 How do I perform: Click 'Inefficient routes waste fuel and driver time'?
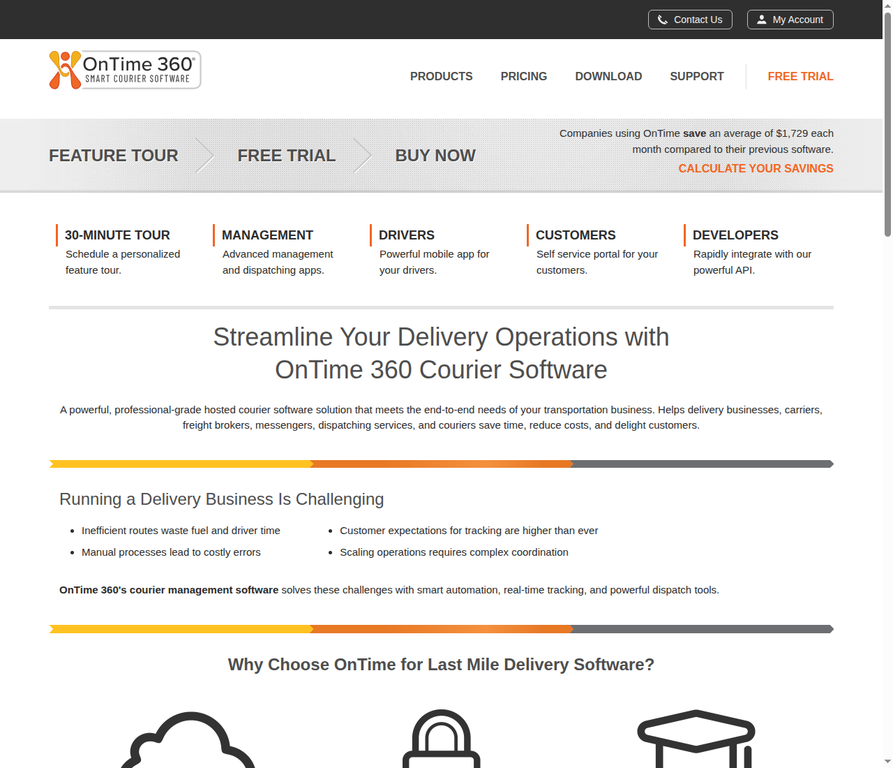click(181, 531)
